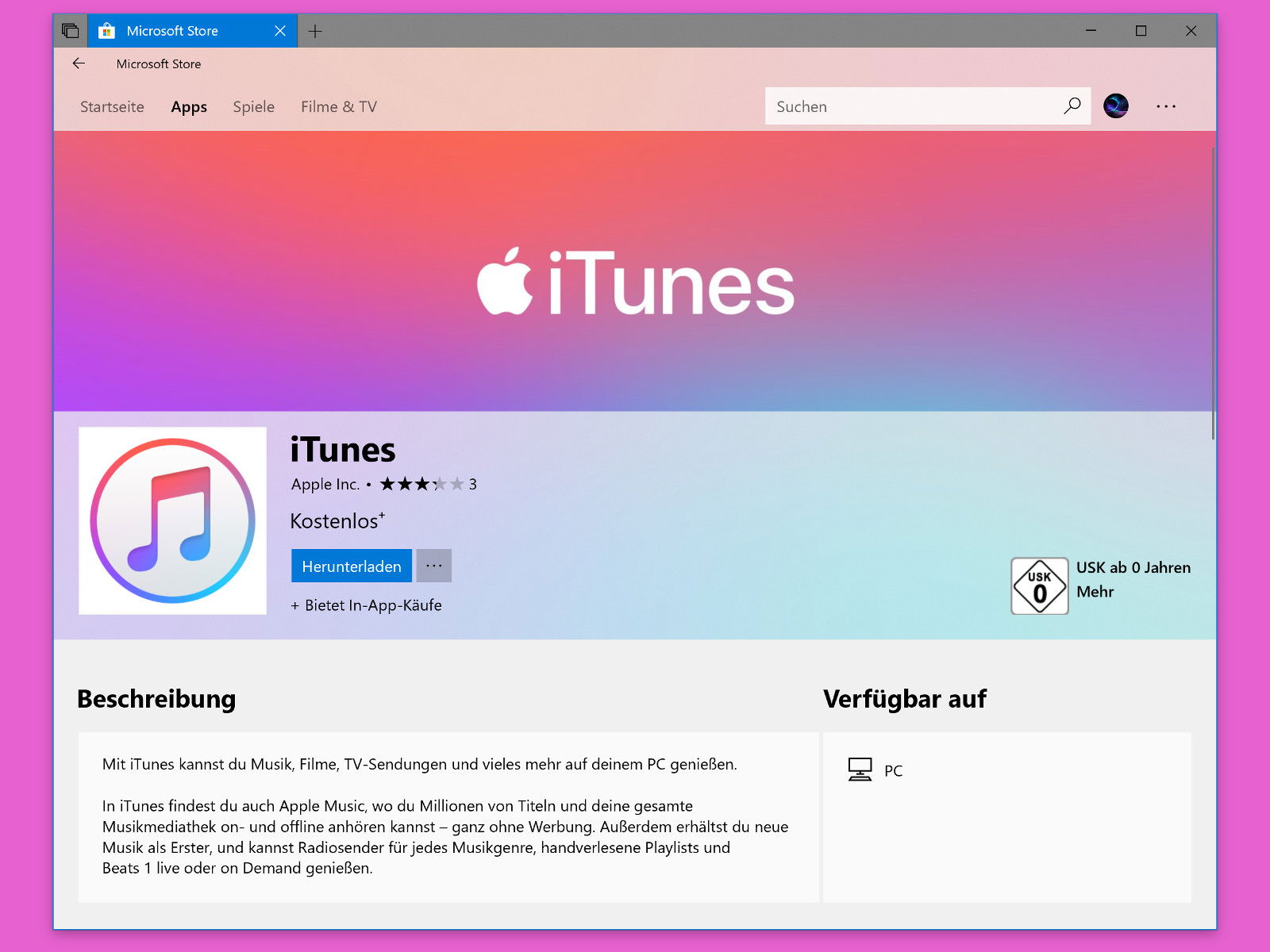The width and height of the screenshot is (1270, 952).
Task: Add a new tab with plus icon
Action: pos(315,31)
